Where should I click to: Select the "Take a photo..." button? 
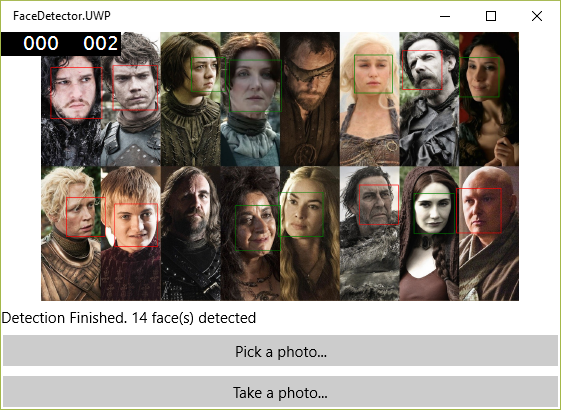point(280,392)
